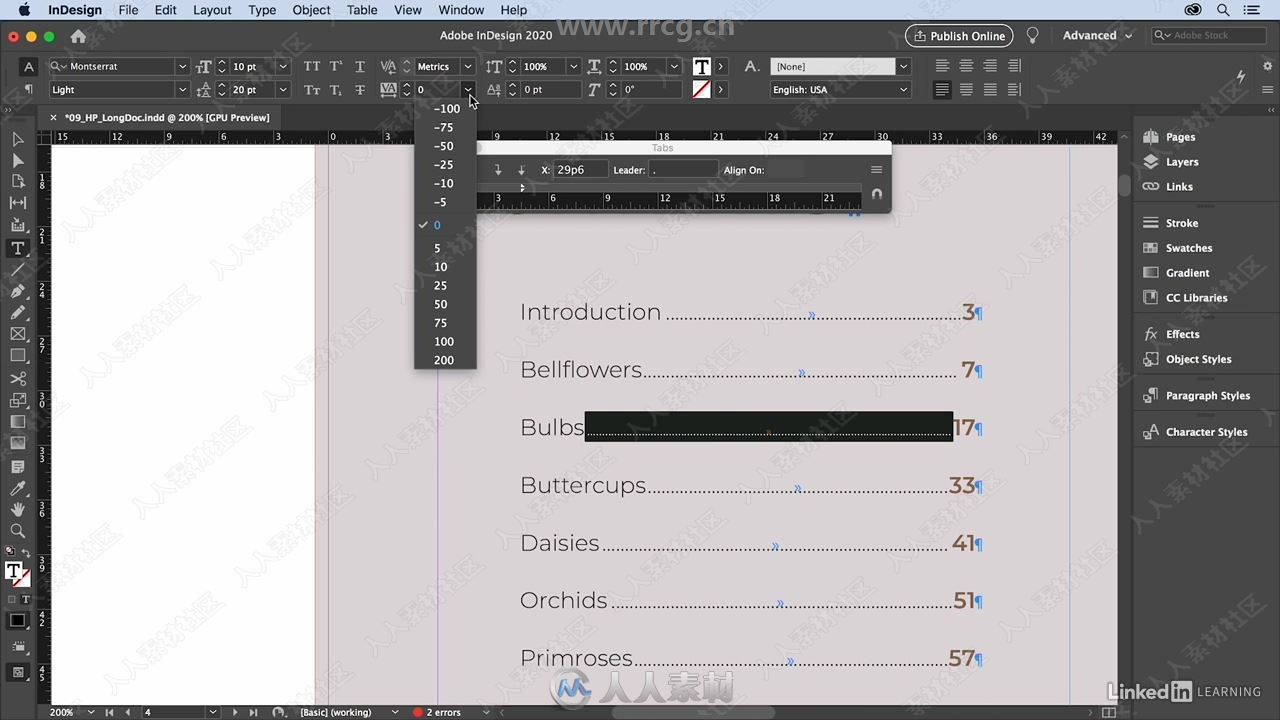Choose 200 from tracking list
The height and width of the screenshot is (720, 1280).
click(x=445, y=360)
